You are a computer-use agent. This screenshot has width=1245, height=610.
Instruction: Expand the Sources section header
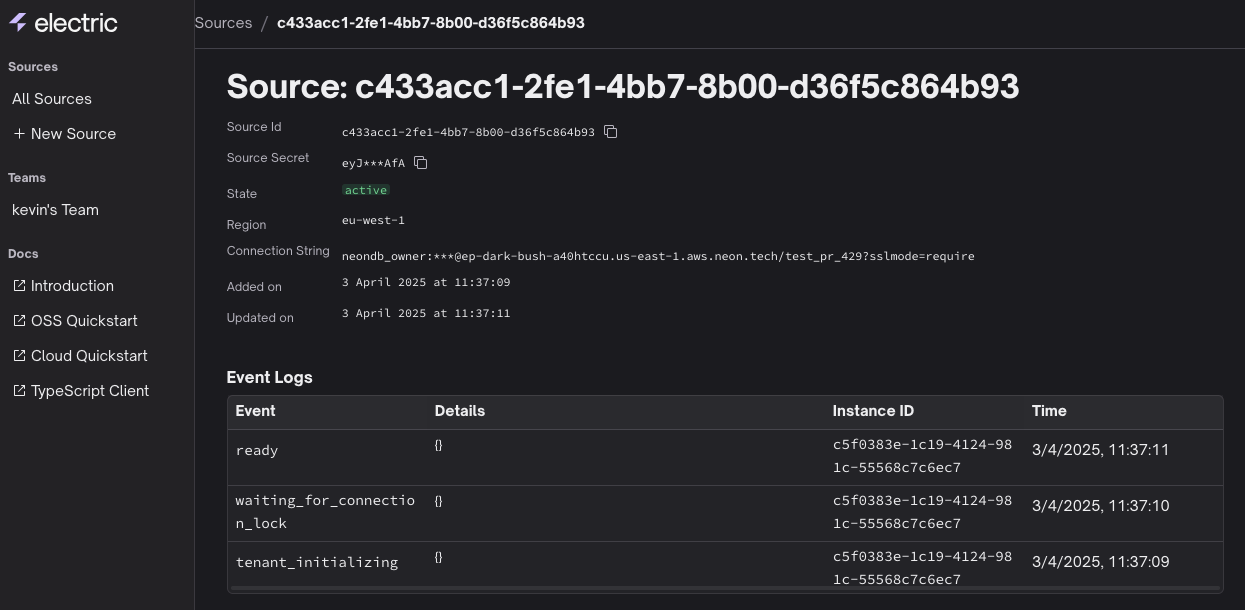[32, 67]
